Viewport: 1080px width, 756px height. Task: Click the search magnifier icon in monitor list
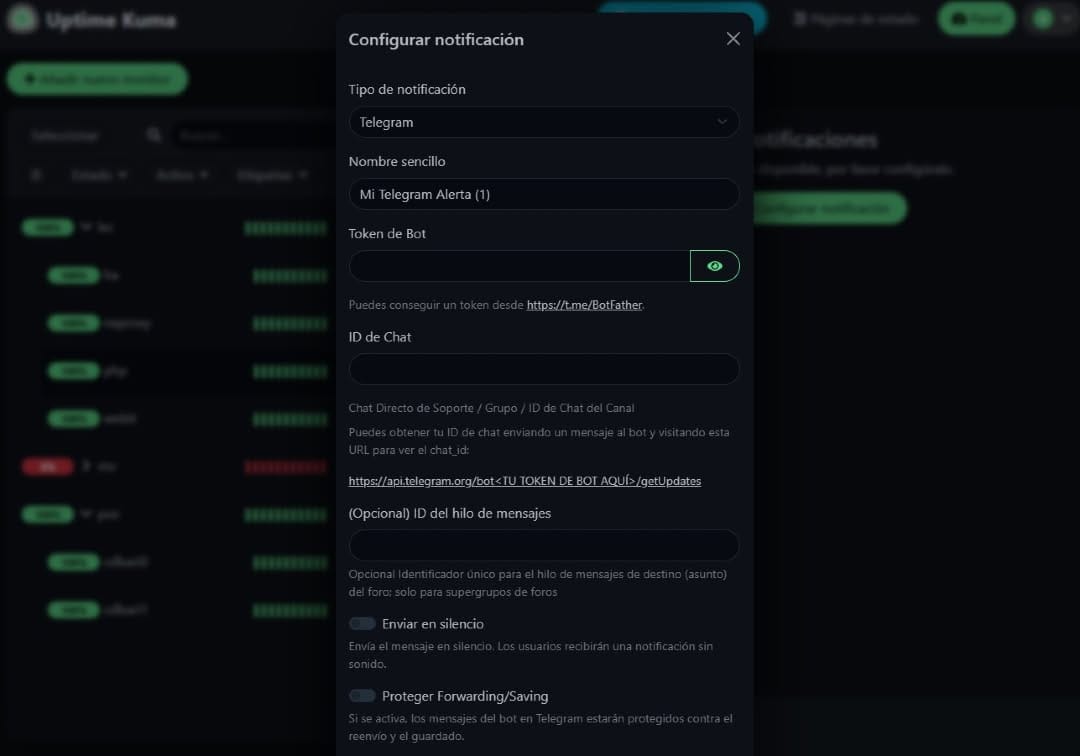point(154,135)
